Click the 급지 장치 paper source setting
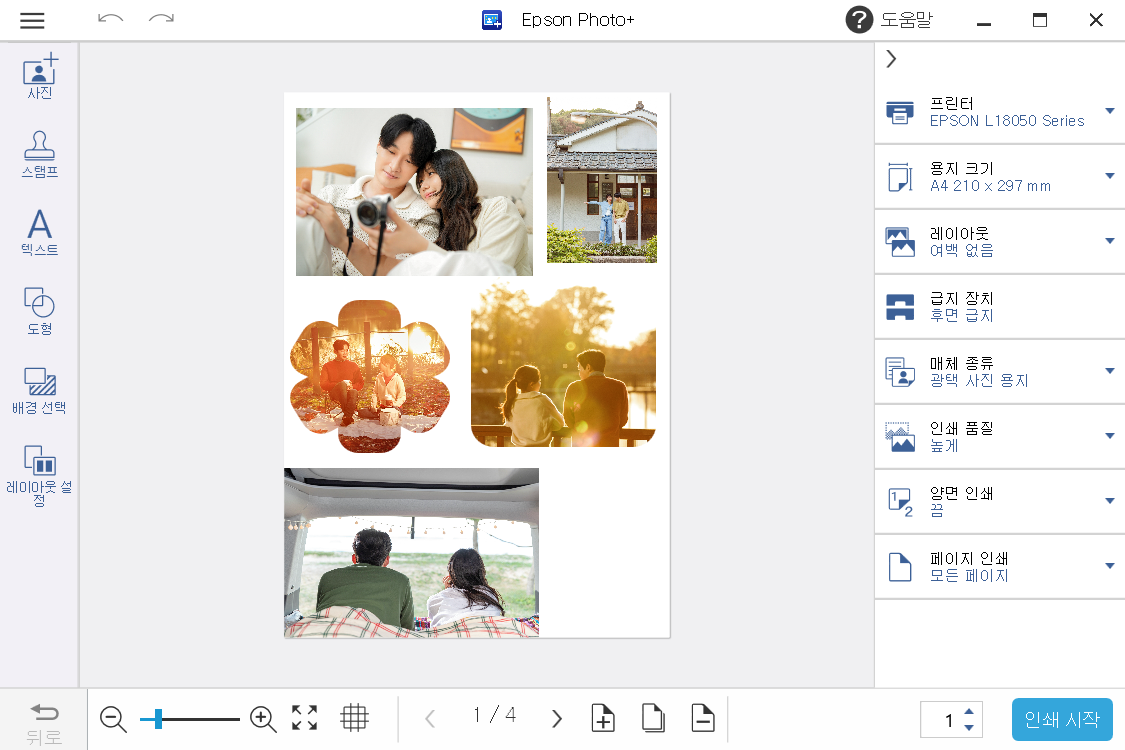The image size is (1125, 750). (x=1000, y=307)
